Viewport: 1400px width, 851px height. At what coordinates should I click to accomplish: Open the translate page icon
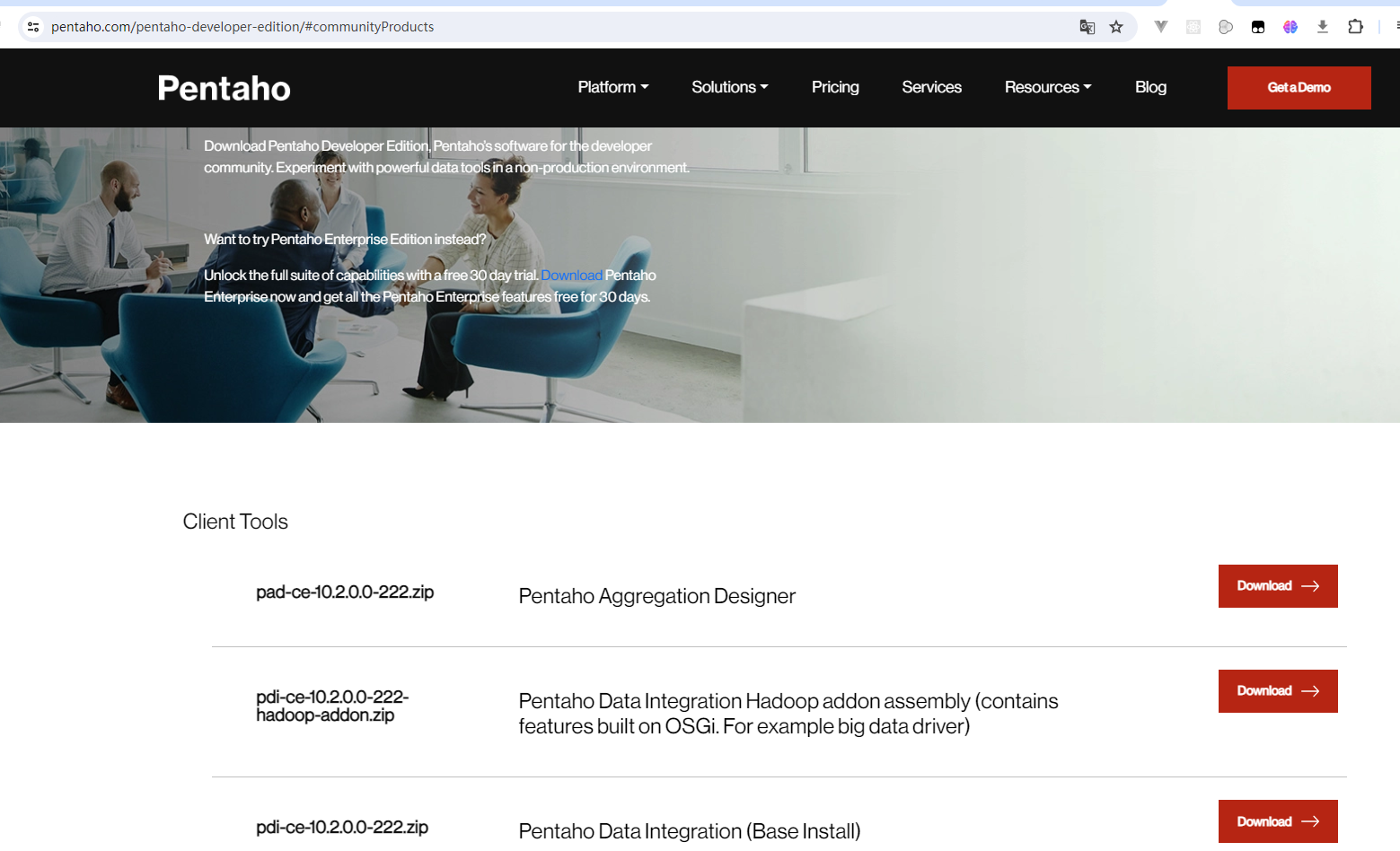[1087, 27]
